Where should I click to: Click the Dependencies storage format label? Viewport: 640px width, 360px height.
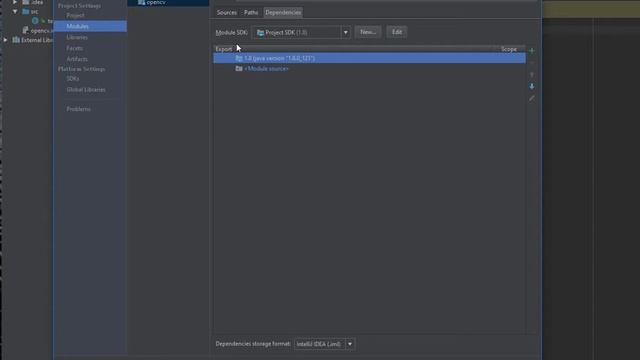coord(253,344)
